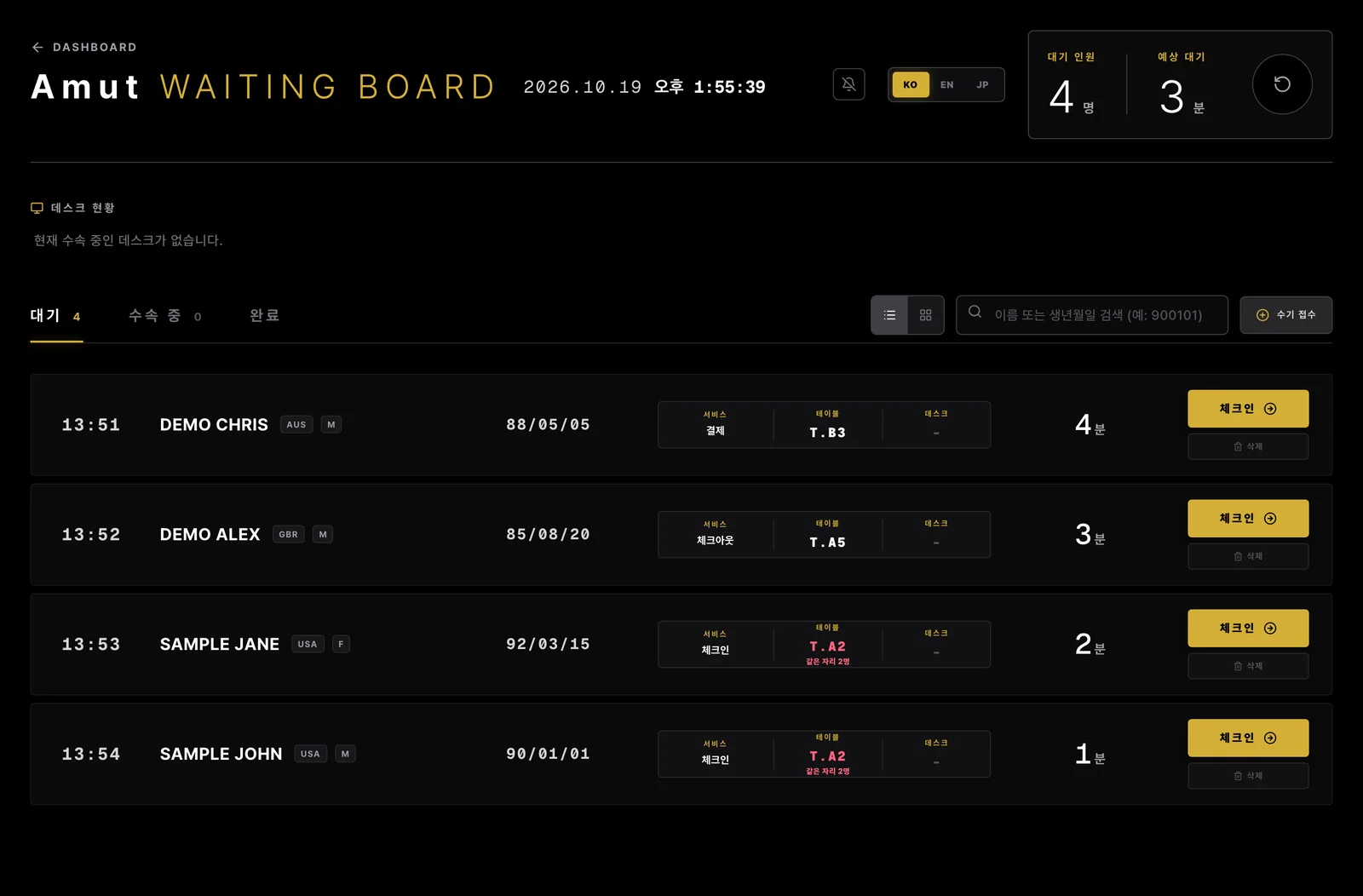Open the 완료 tab

(x=264, y=316)
